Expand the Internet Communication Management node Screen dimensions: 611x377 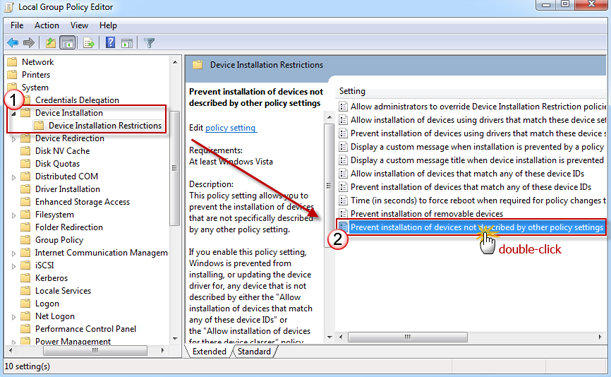14,253
